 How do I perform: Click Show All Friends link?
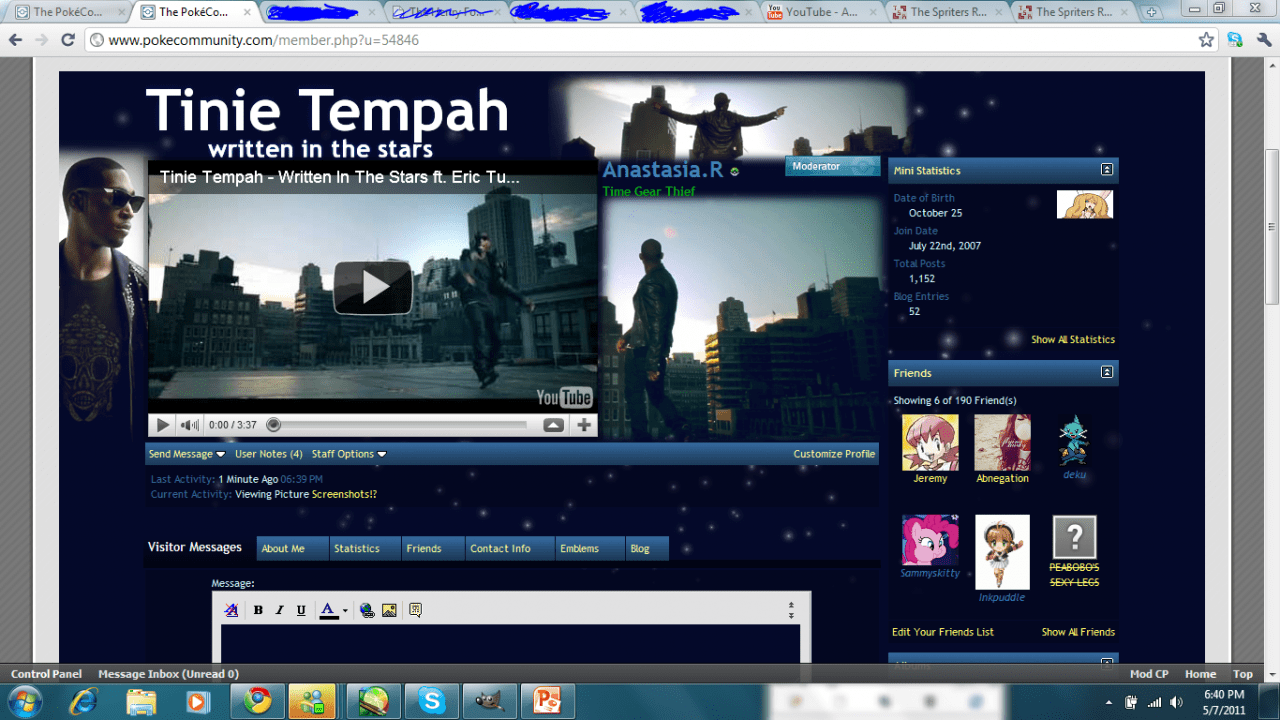(1078, 632)
